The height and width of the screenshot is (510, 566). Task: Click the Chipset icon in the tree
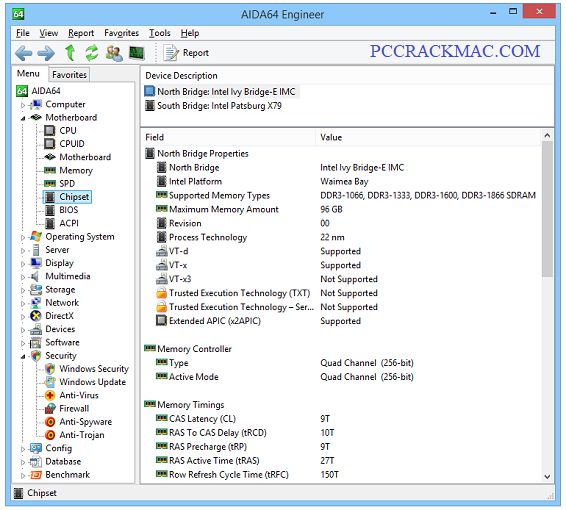click(49, 197)
